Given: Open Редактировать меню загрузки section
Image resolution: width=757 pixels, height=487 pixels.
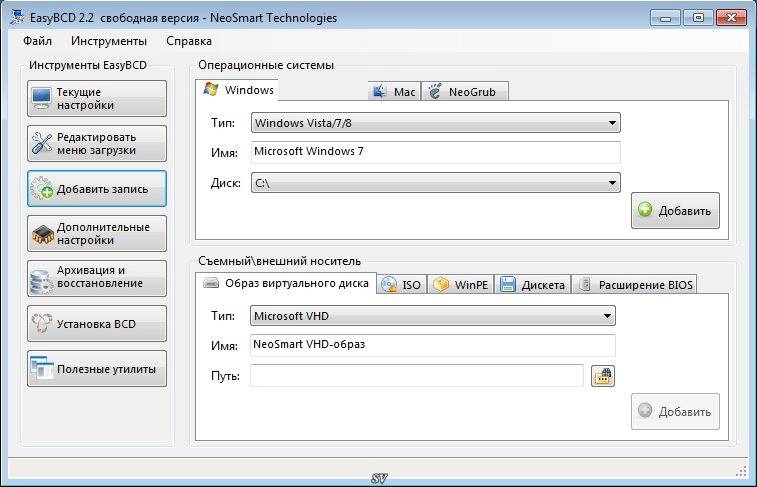Looking at the screenshot, I should [x=97, y=143].
